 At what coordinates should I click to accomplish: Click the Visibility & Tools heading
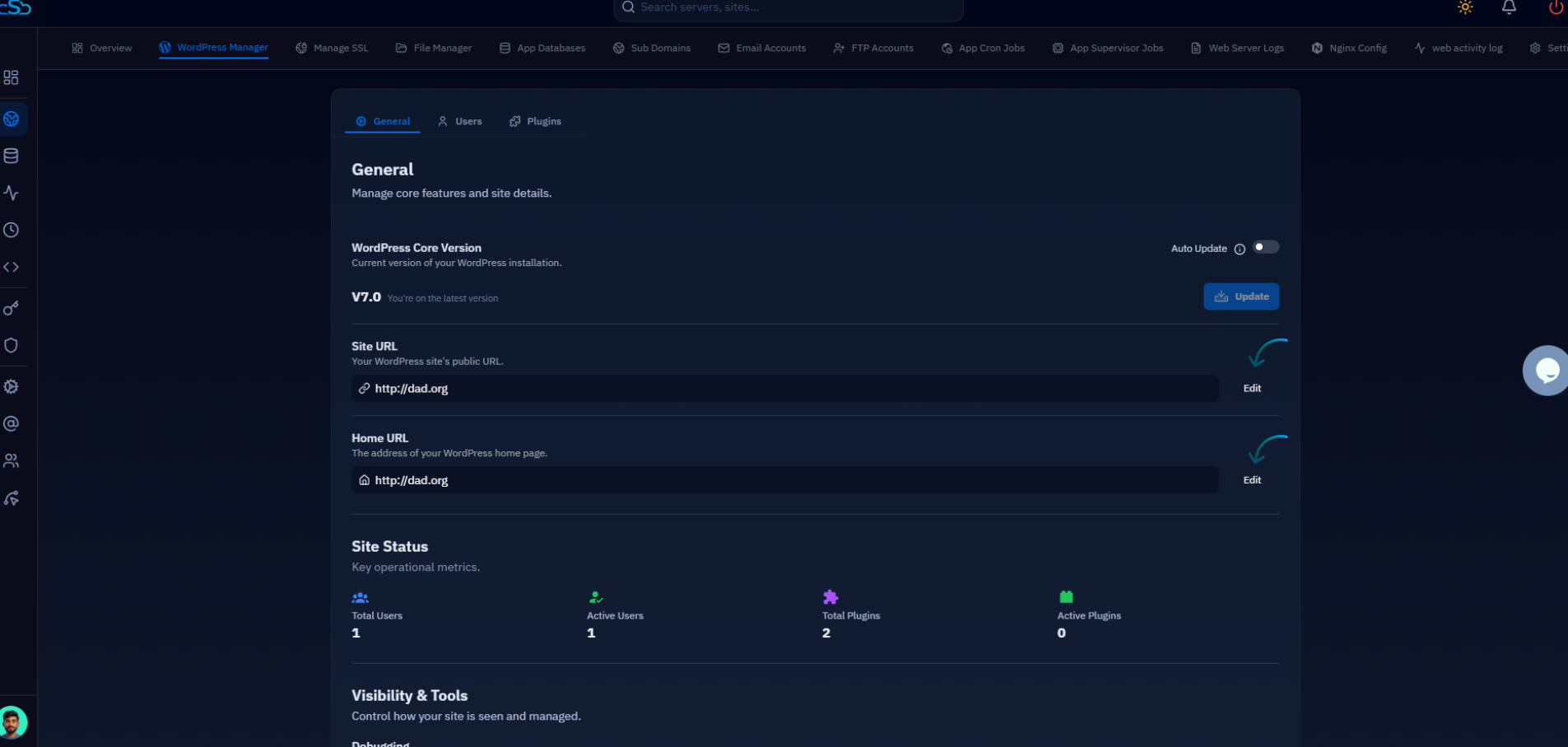(409, 695)
